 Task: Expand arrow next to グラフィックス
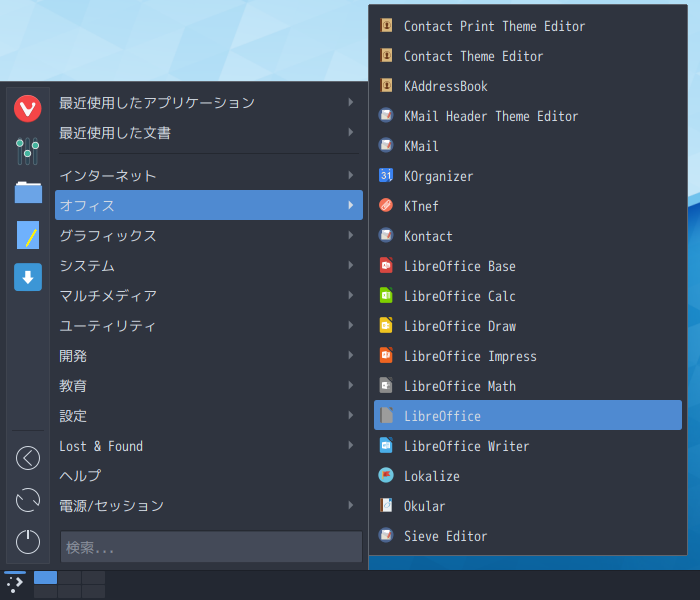point(351,235)
